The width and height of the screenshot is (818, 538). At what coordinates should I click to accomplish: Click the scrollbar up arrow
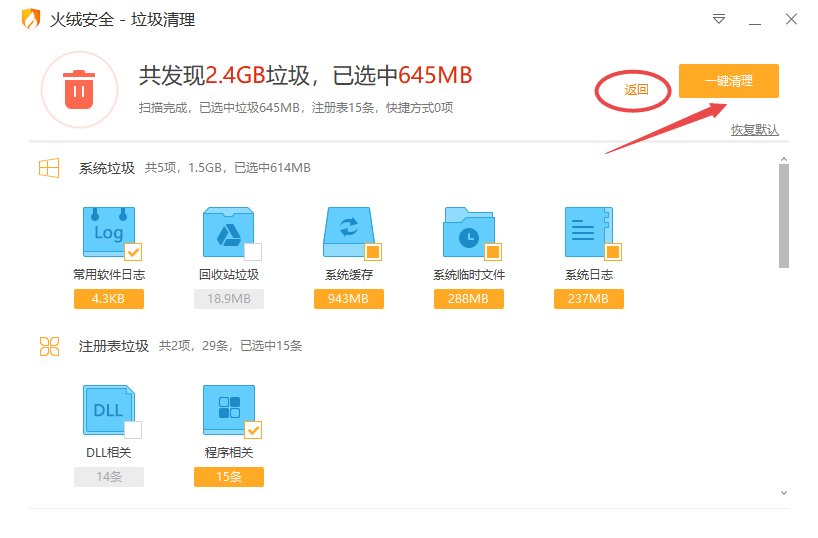coord(784,159)
